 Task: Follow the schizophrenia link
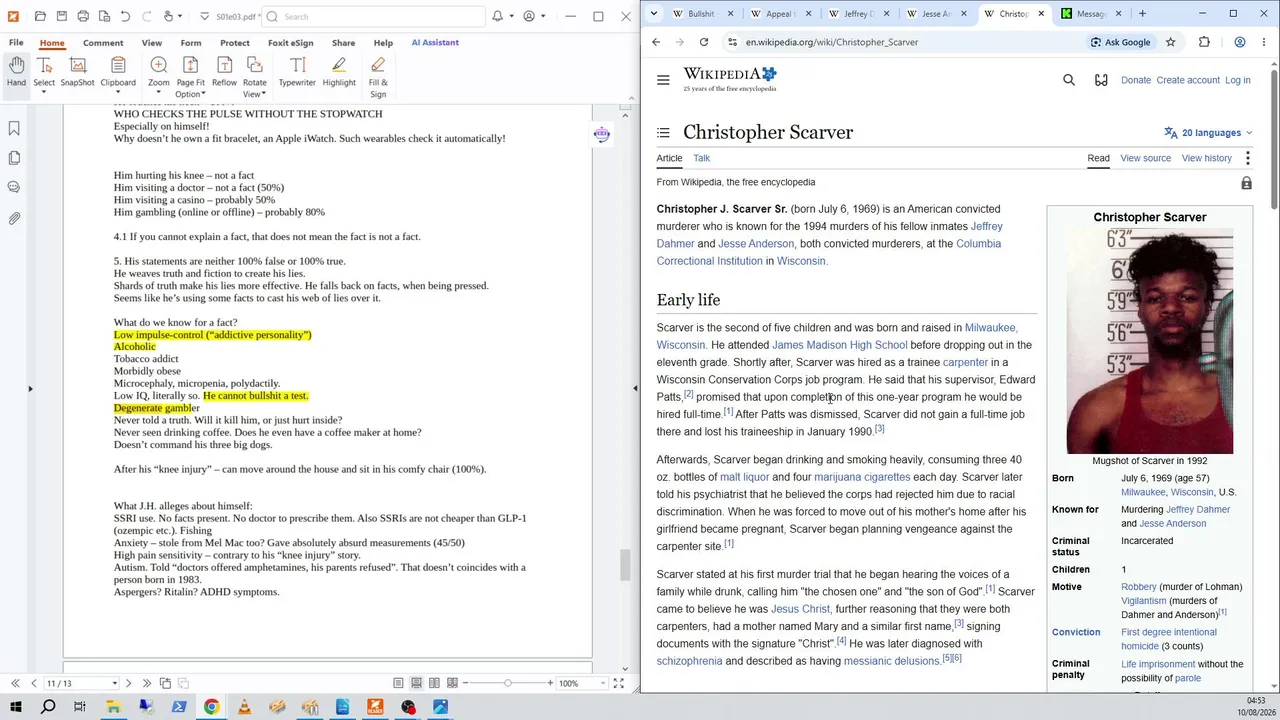(689, 661)
